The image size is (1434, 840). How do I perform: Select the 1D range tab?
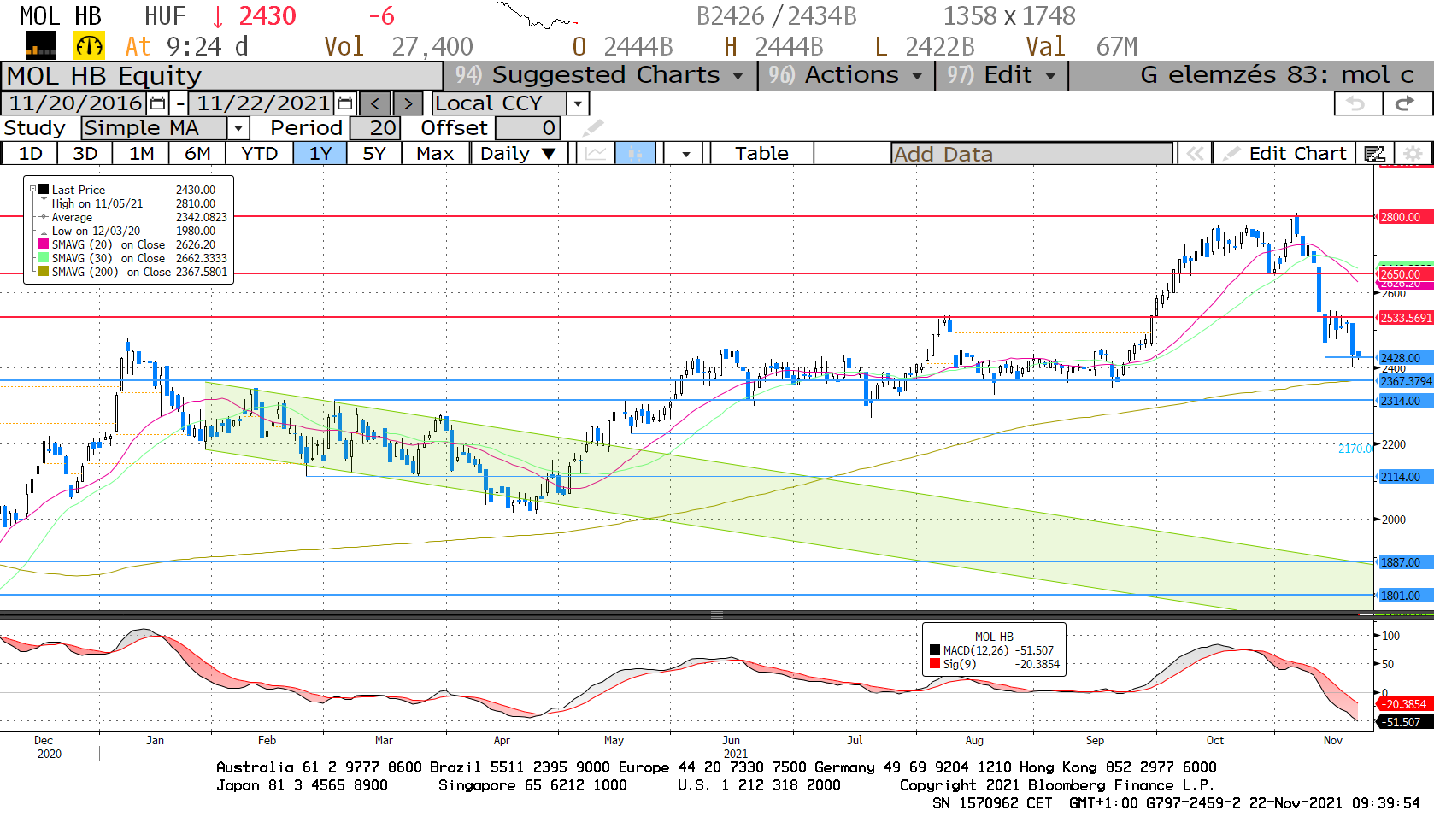click(30, 154)
